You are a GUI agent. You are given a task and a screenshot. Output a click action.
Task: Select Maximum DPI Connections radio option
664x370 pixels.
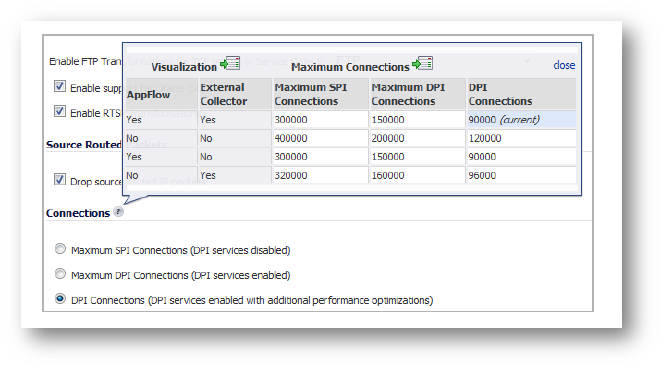click(61, 274)
